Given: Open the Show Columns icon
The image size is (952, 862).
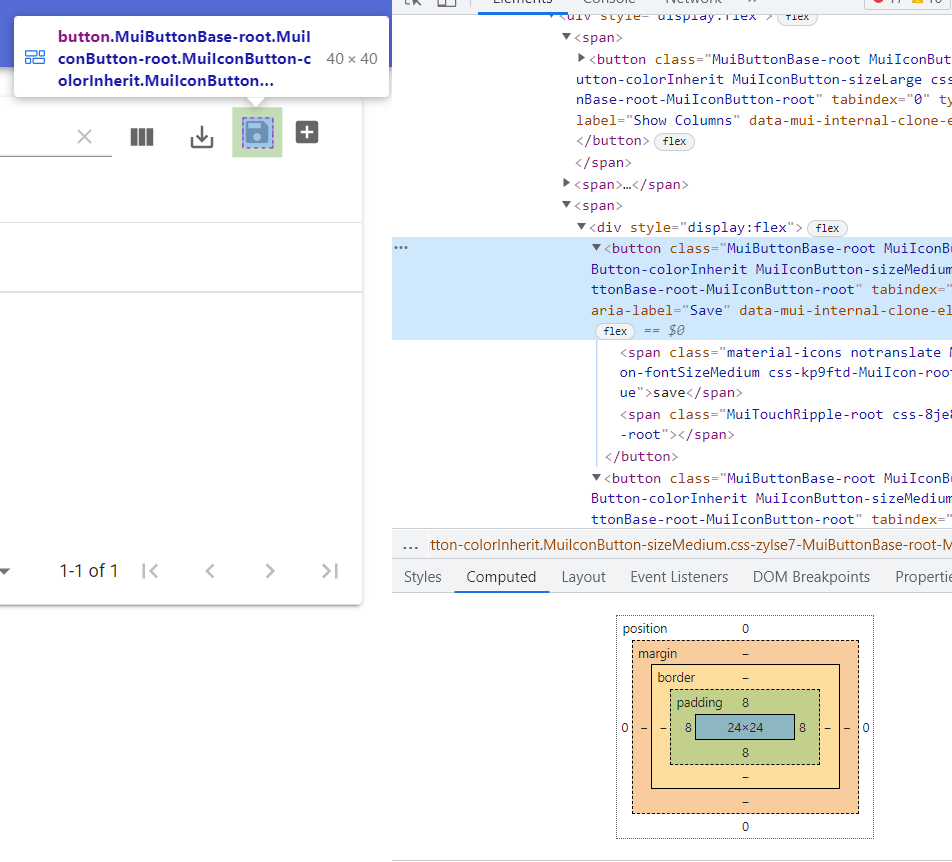Looking at the screenshot, I should click(x=141, y=137).
